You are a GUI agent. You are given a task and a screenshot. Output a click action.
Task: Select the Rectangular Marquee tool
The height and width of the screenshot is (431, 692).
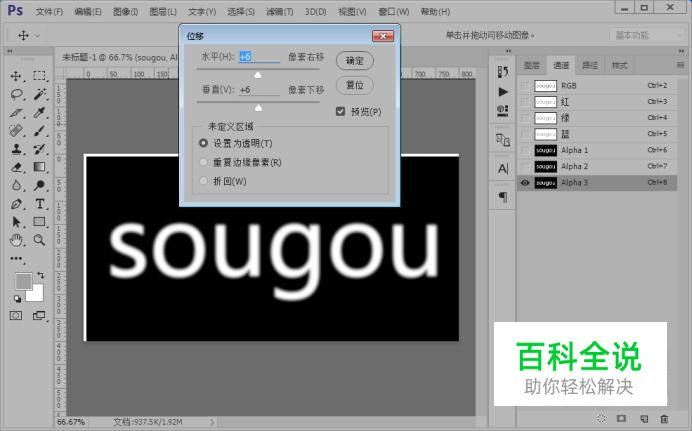pyautogui.click(x=39, y=75)
